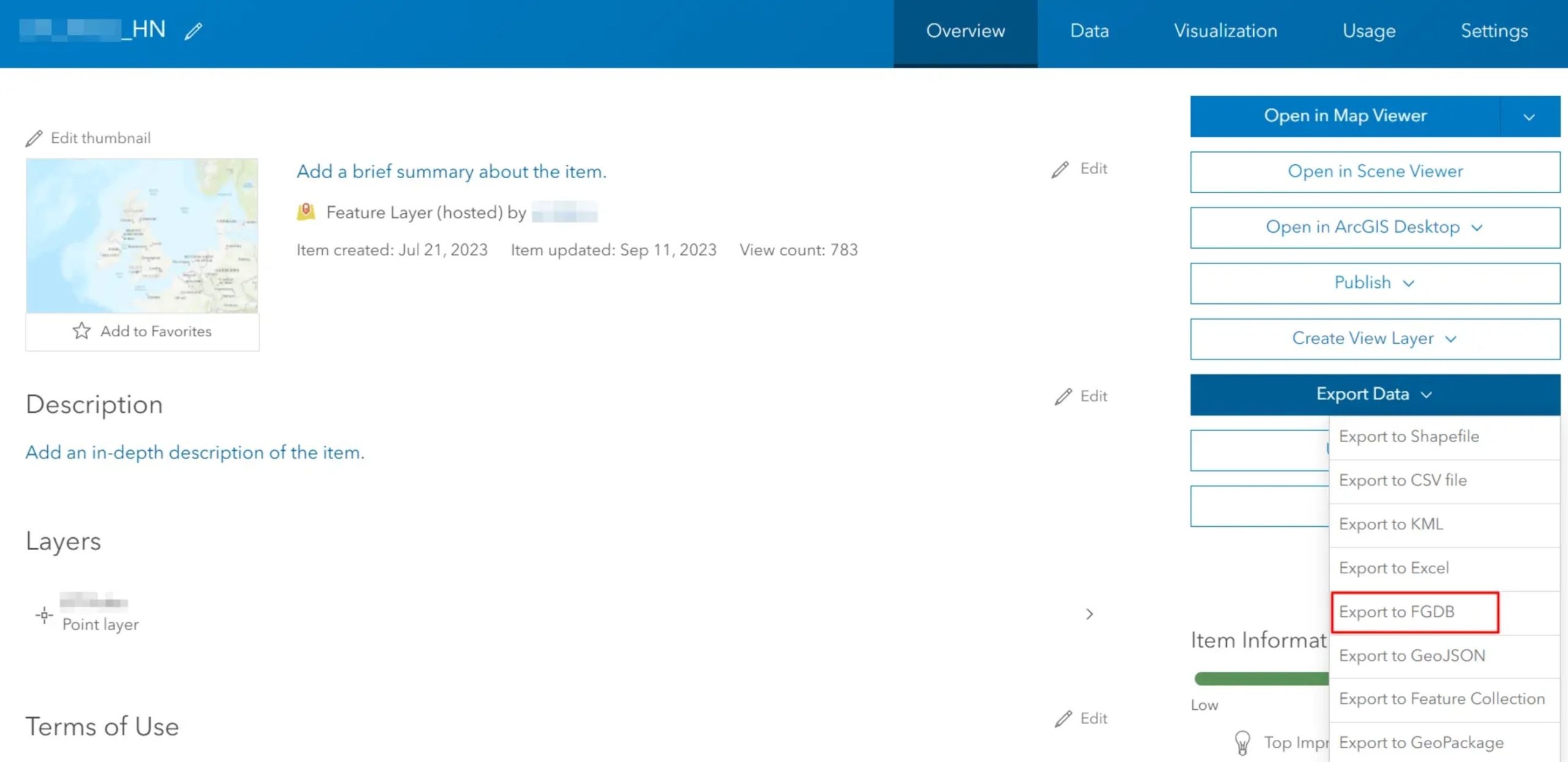Click the pencil icon next to item title

tap(194, 31)
